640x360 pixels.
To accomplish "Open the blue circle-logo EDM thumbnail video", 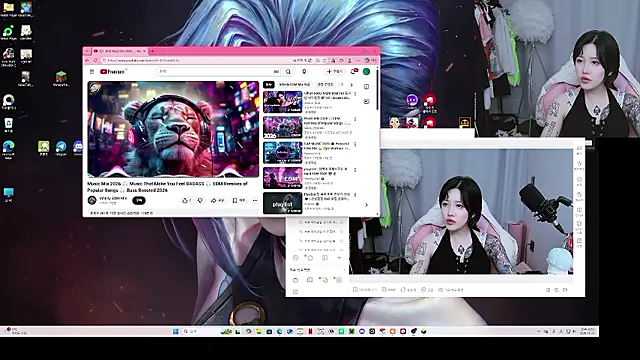I will click(282, 153).
